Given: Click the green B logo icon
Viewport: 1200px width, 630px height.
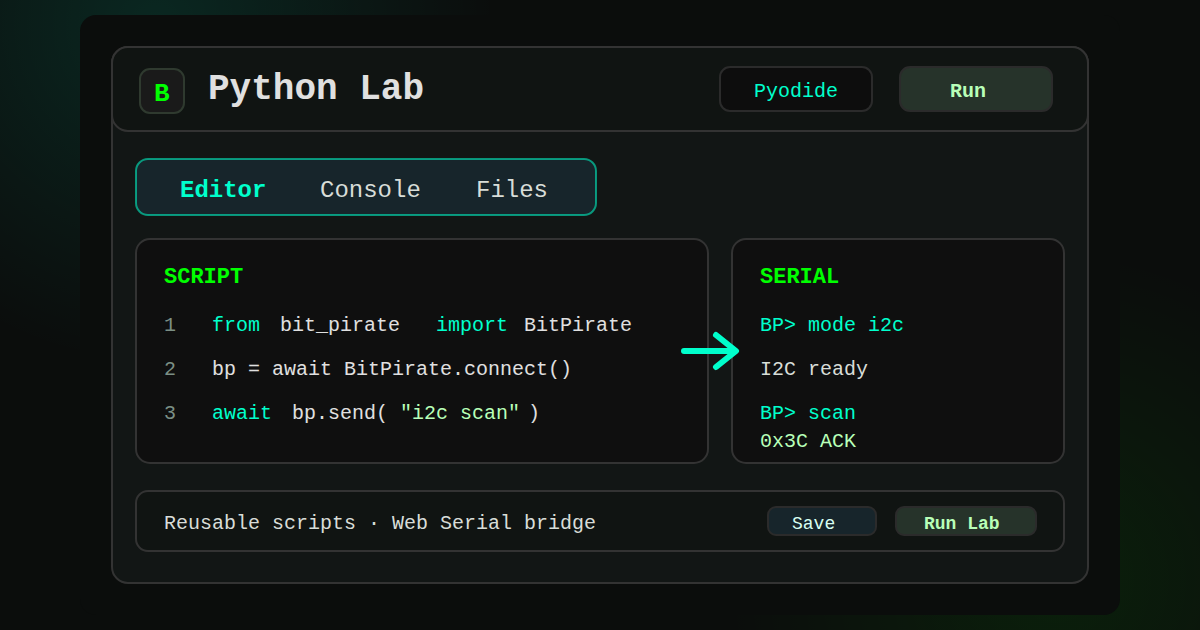Looking at the screenshot, I should coord(162,91).
